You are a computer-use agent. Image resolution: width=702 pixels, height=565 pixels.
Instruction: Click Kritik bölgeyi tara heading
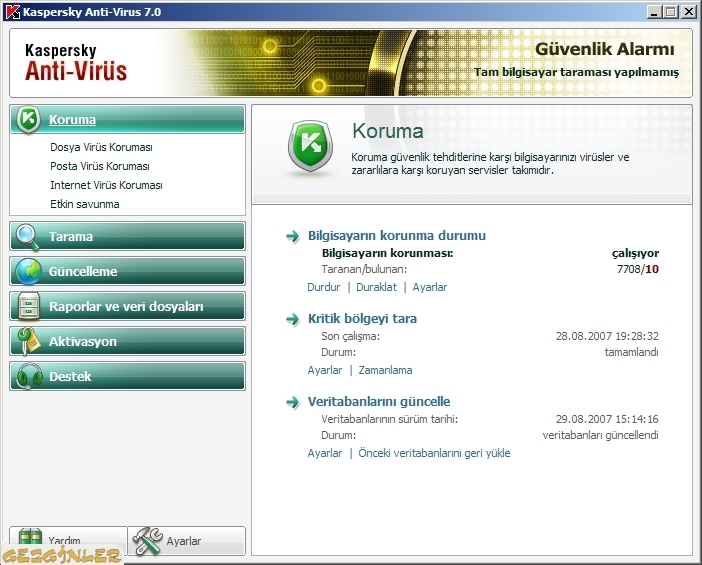(362, 319)
